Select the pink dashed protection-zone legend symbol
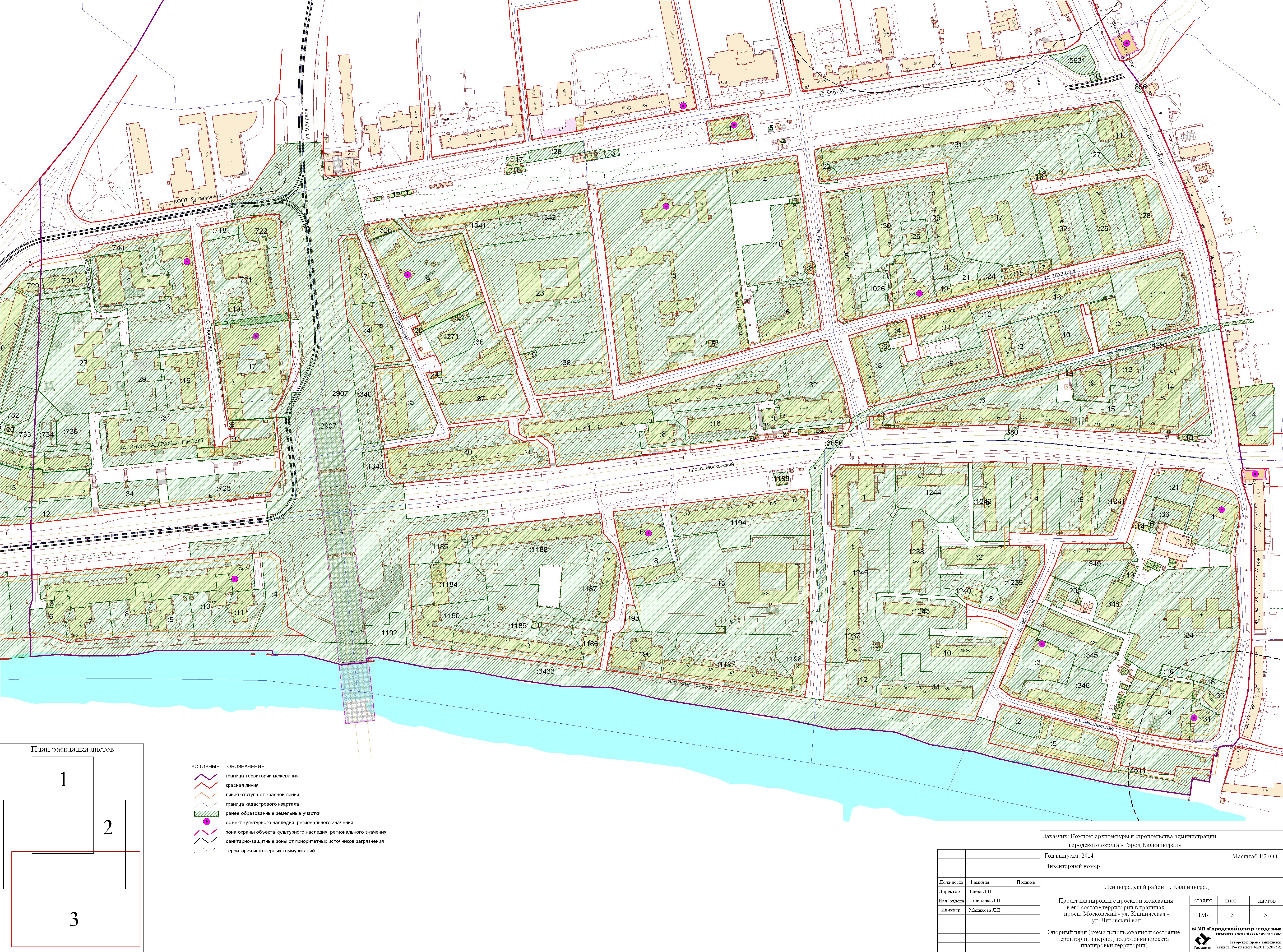This screenshot has width=1283, height=952. 206,832
